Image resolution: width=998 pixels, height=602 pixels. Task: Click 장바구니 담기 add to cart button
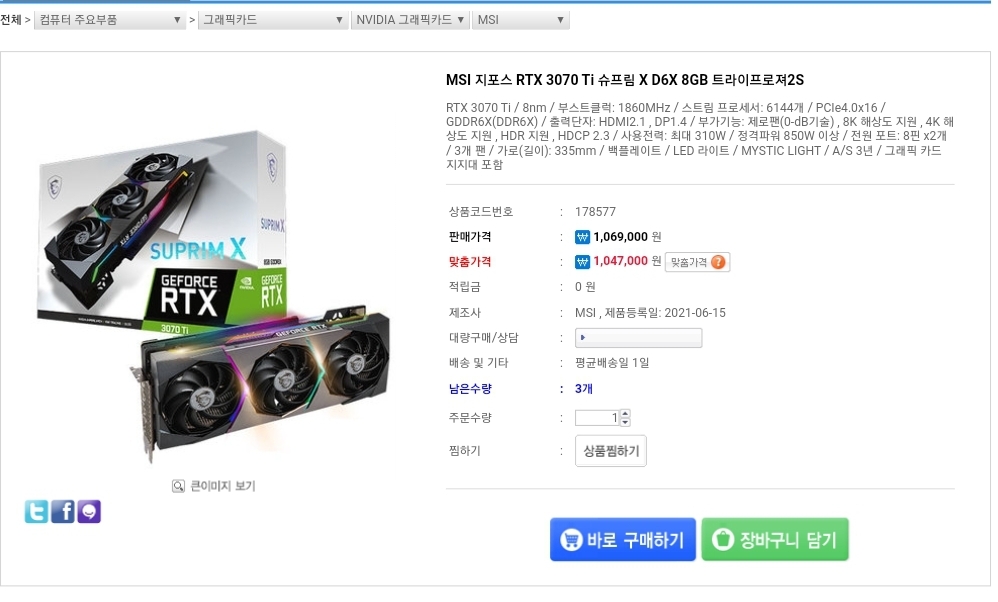click(x=775, y=541)
